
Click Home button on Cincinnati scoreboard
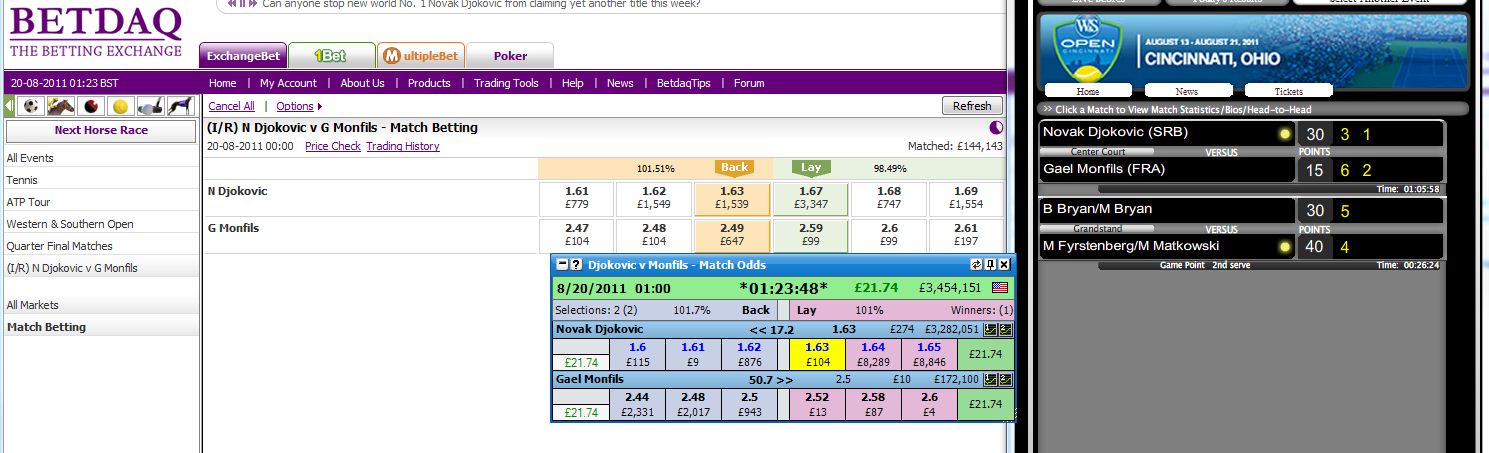(1087, 91)
